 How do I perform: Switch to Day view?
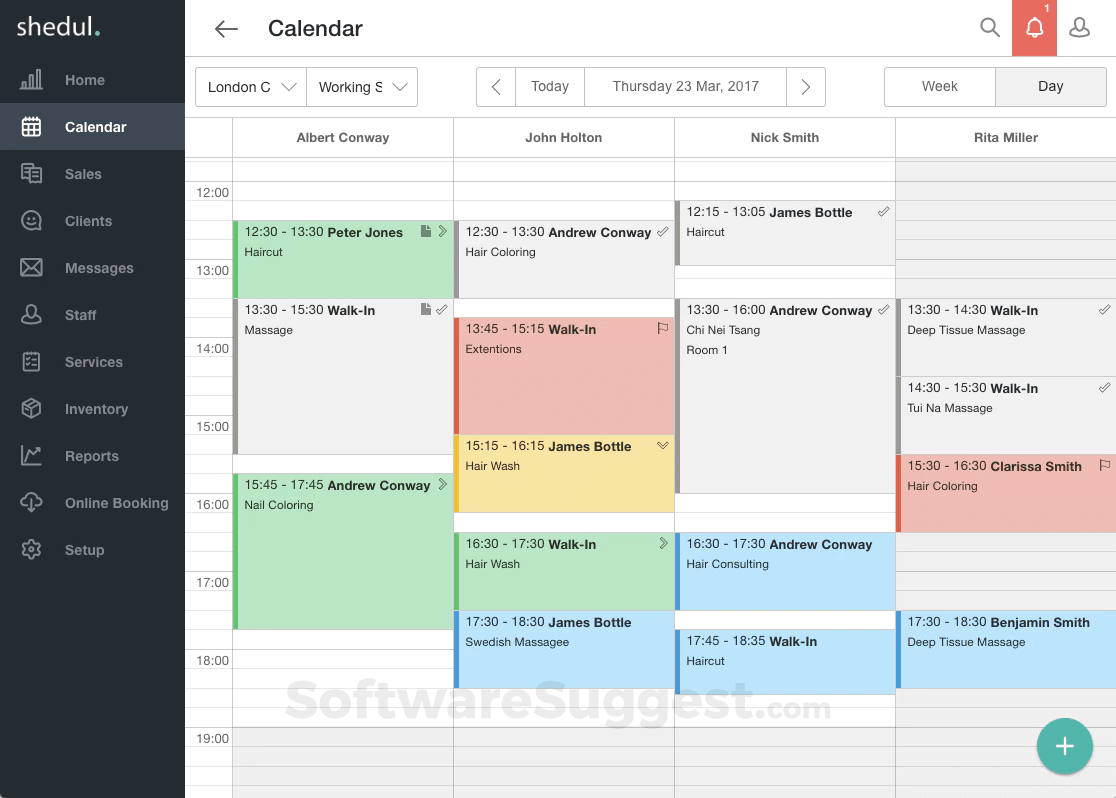point(1050,87)
